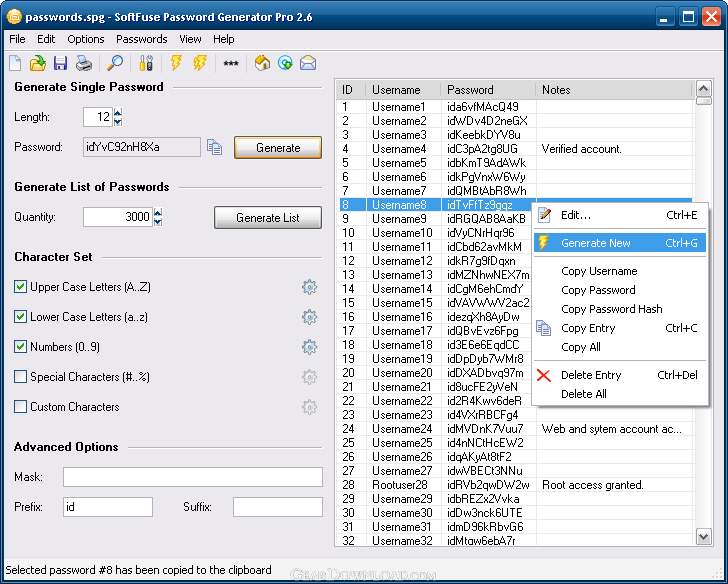728x584 pixels.
Task: Choose Copy Entry from context menu
Action: pyautogui.click(x=620, y=328)
